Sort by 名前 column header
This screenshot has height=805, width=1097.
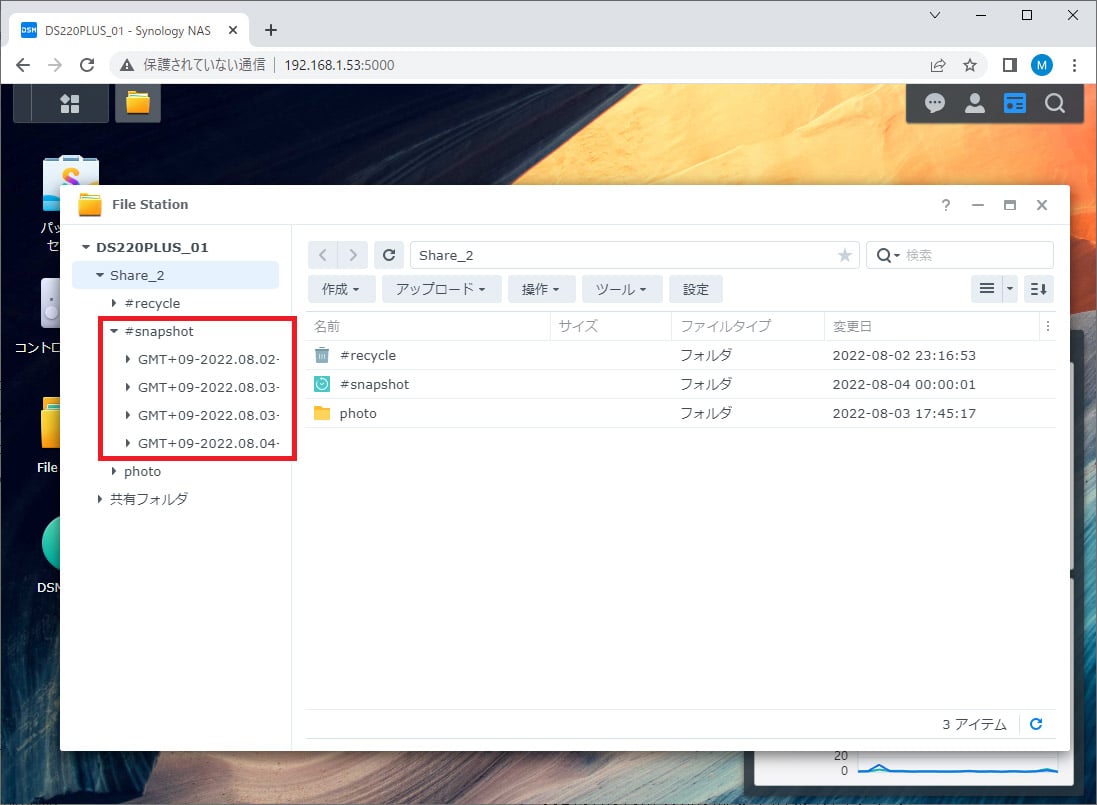pyautogui.click(x=427, y=326)
